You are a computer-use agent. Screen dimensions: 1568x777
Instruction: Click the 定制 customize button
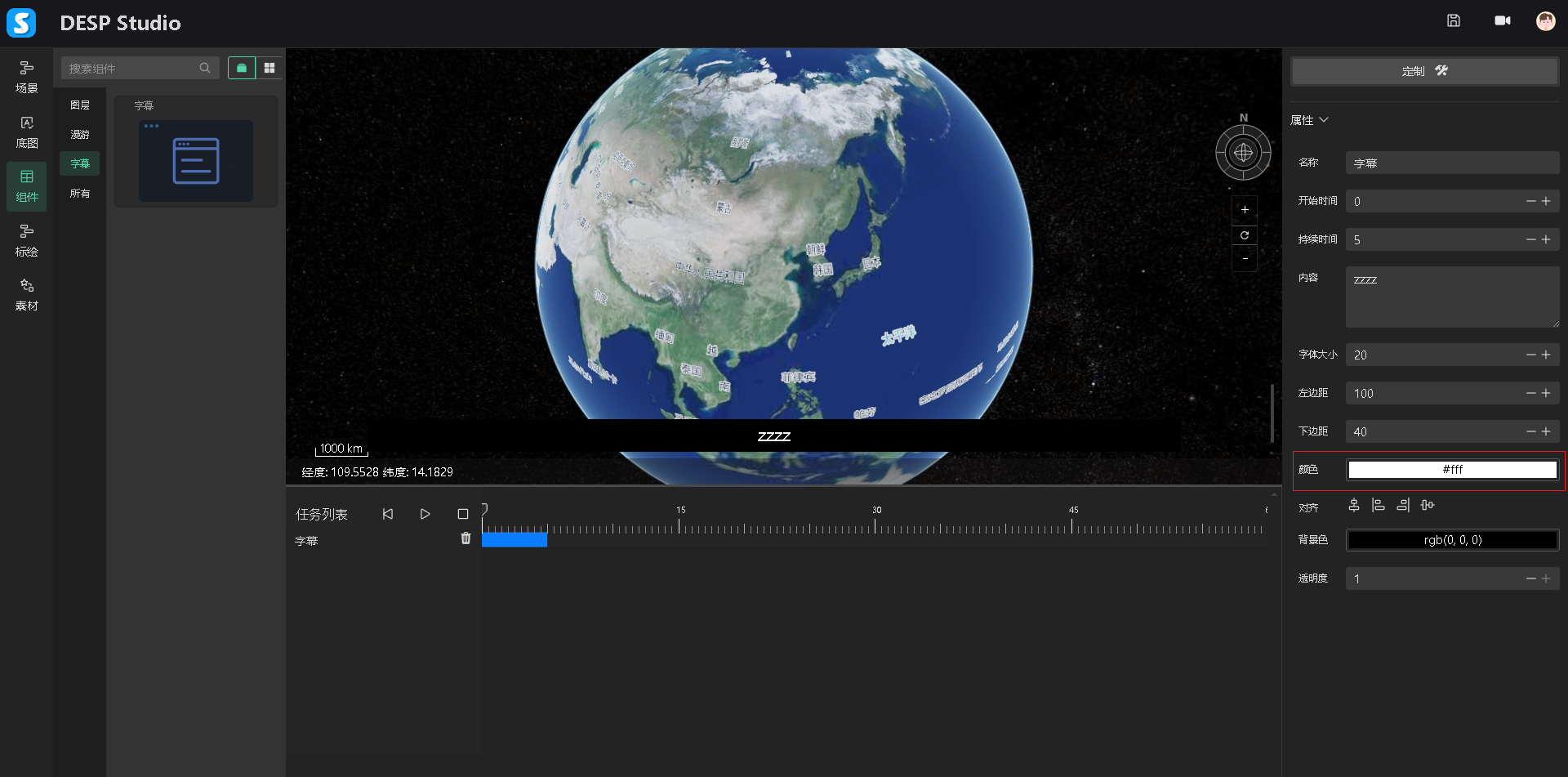click(x=1424, y=71)
